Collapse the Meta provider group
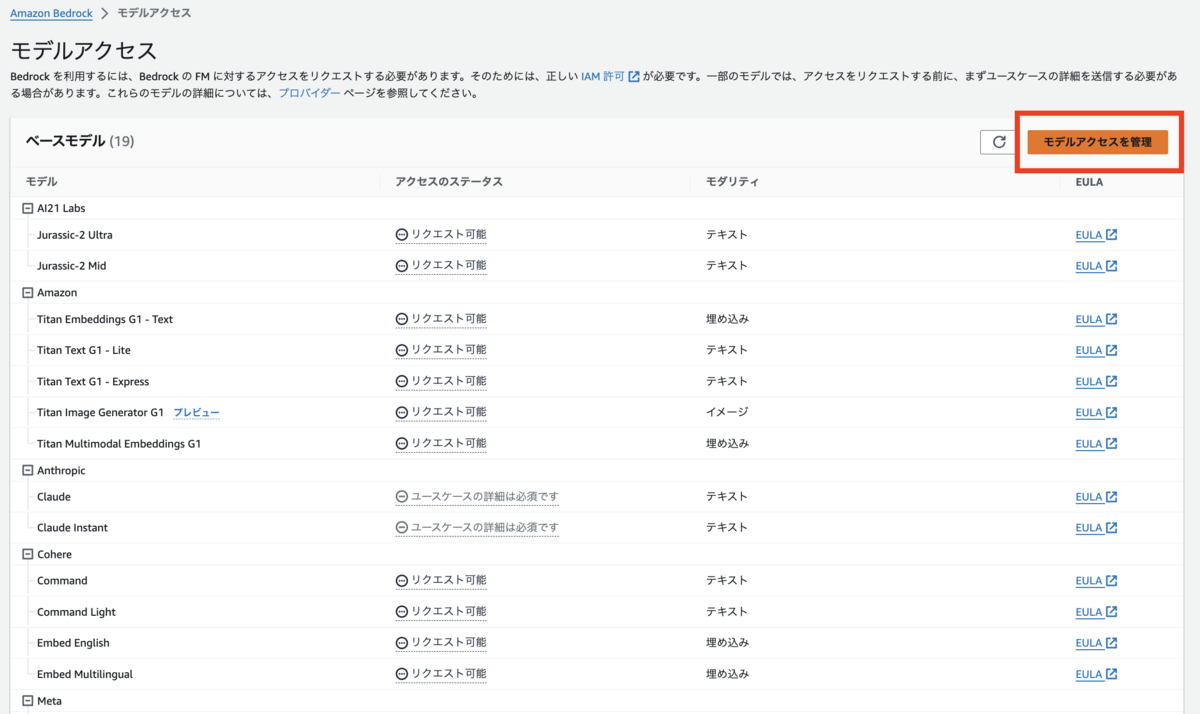 click(x=28, y=701)
